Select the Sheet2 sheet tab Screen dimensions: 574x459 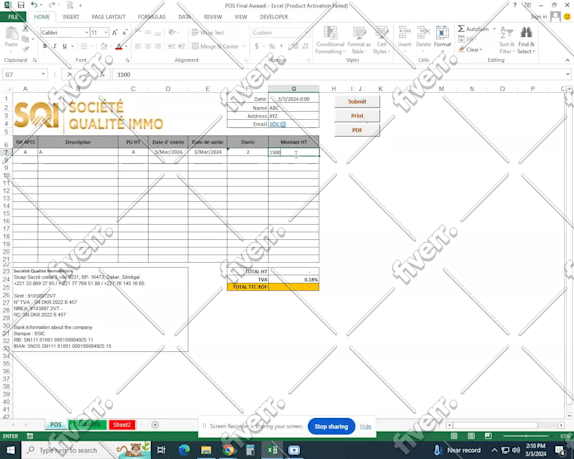[122, 425]
